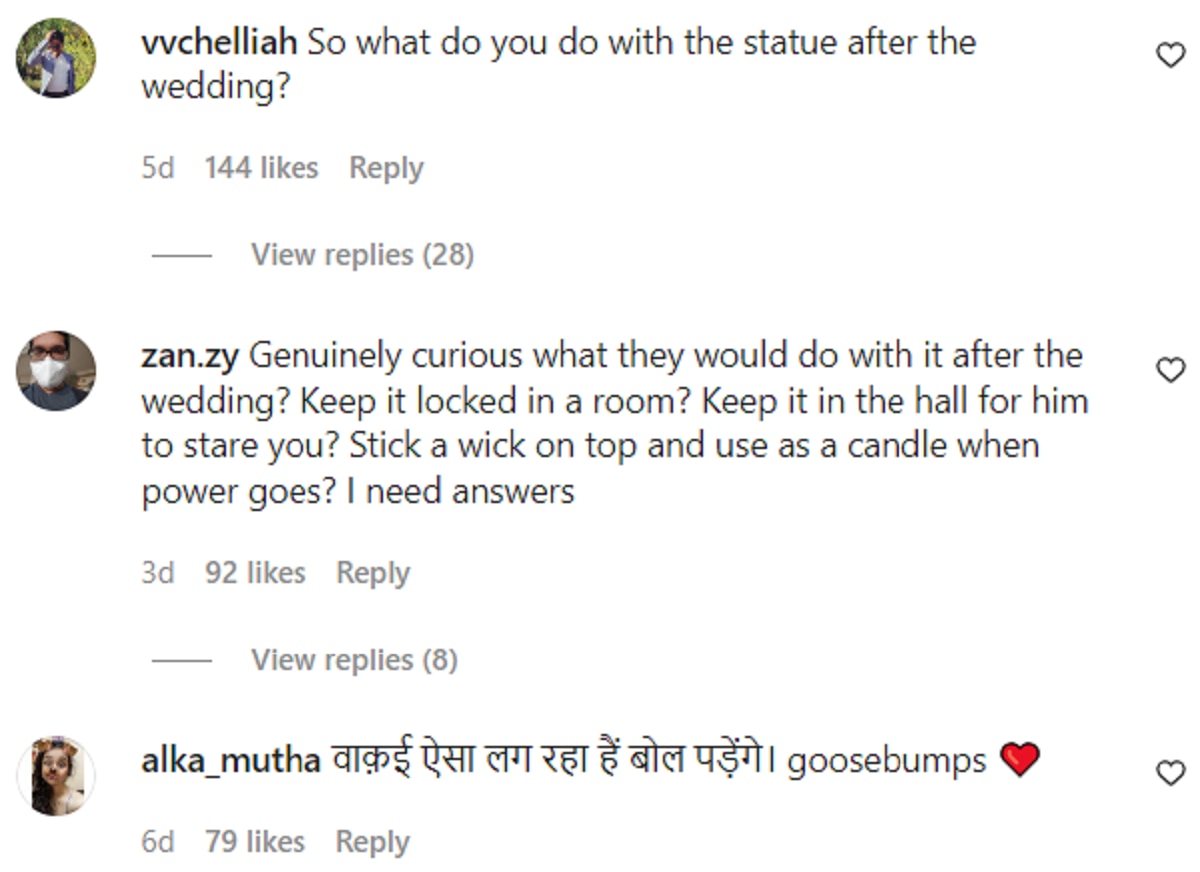Open alka_mutha's profile picture

56,776
